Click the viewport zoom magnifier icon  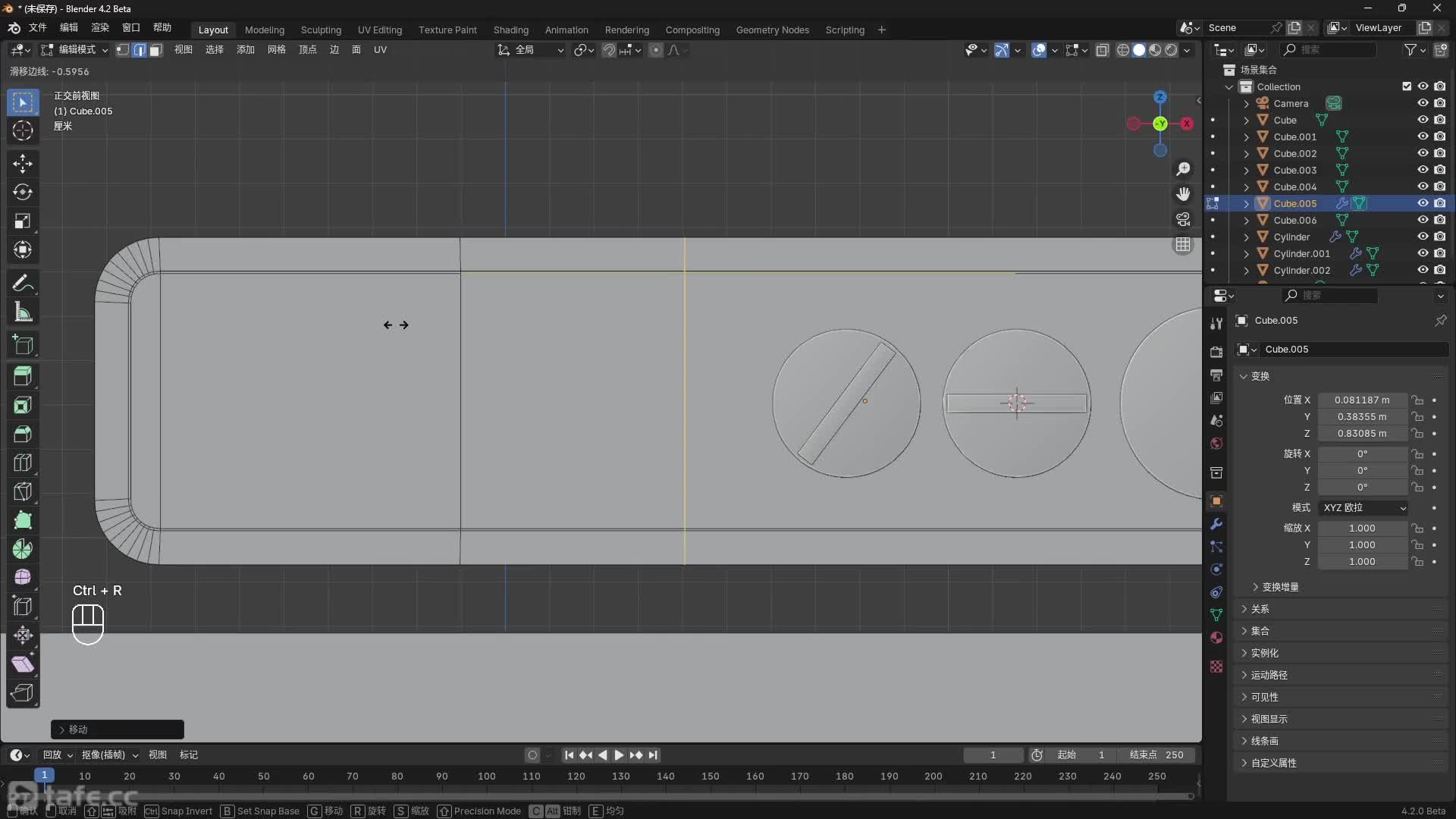[x=1183, y=169]
